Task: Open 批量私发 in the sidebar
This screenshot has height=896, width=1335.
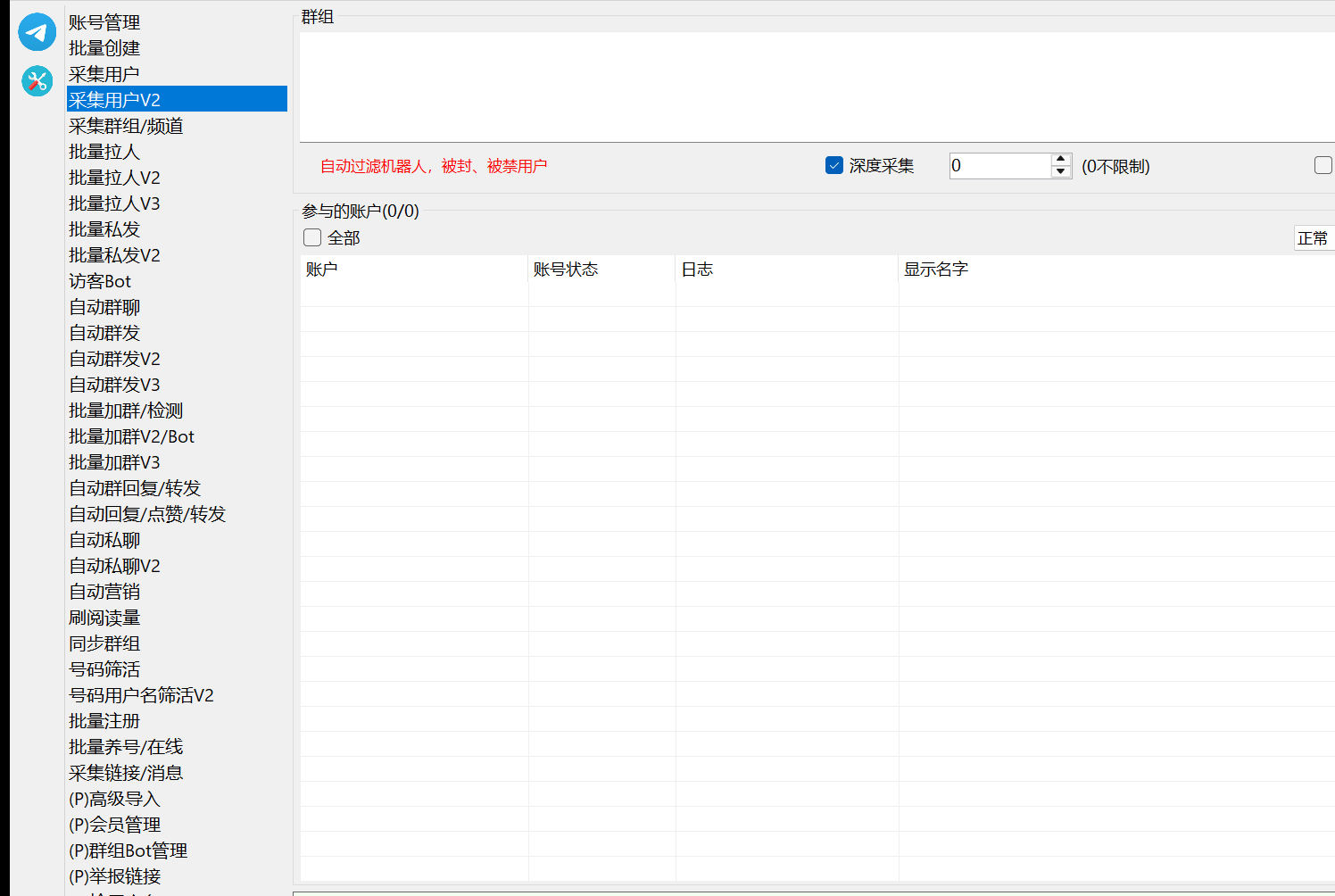Action: click(177, 229)
